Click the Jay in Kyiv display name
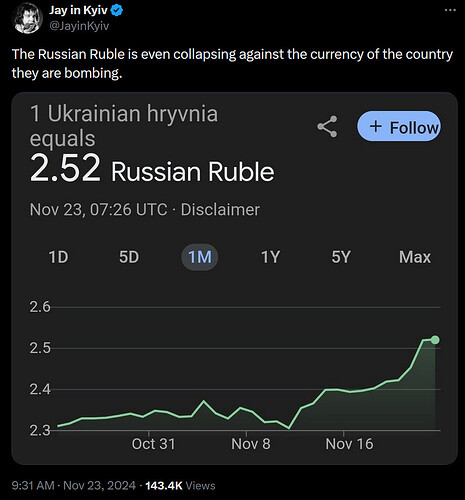 click(78, 10)
